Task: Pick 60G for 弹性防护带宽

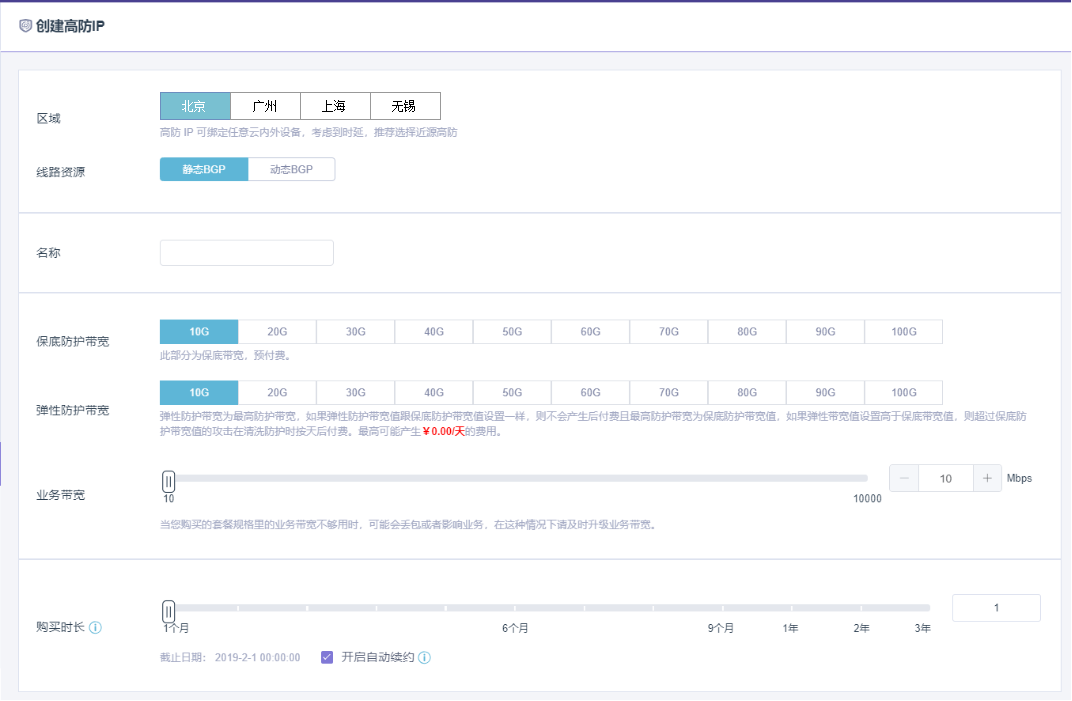Action: tap(590, 393)
